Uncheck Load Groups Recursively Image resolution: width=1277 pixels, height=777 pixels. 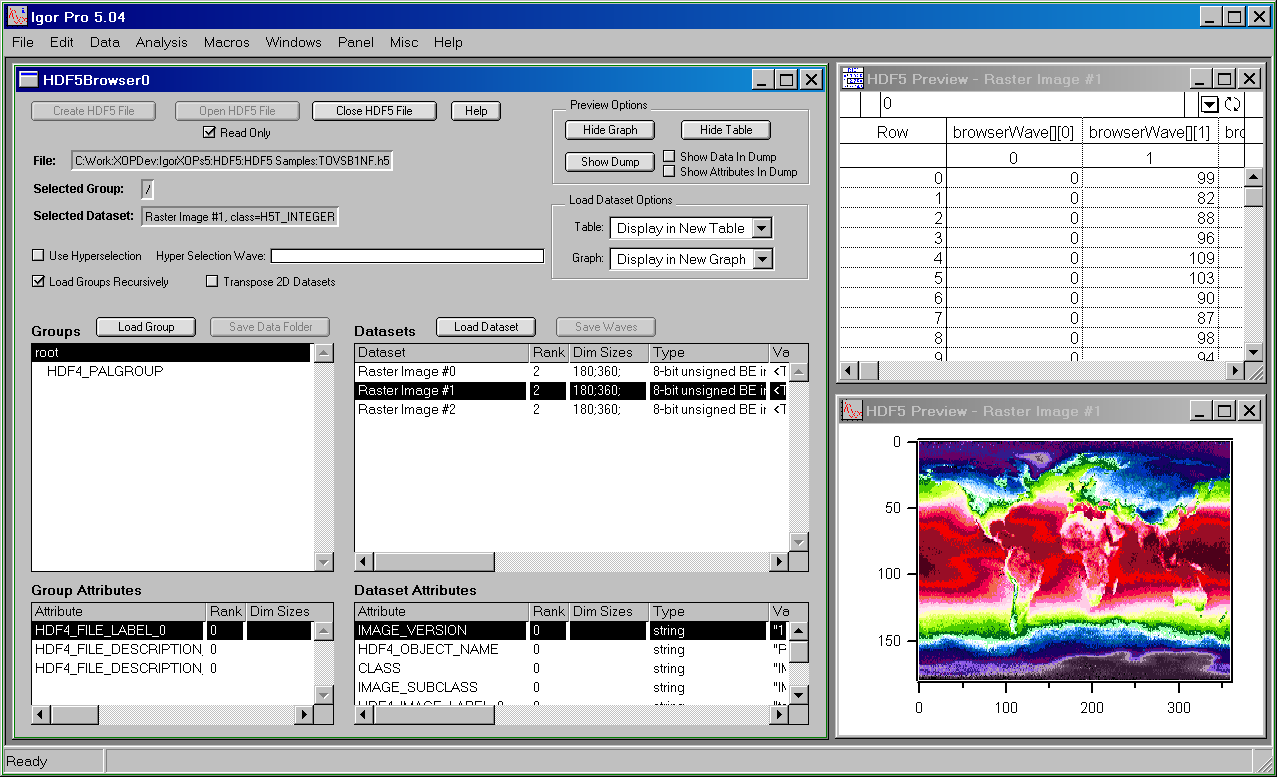pos(39,281)
